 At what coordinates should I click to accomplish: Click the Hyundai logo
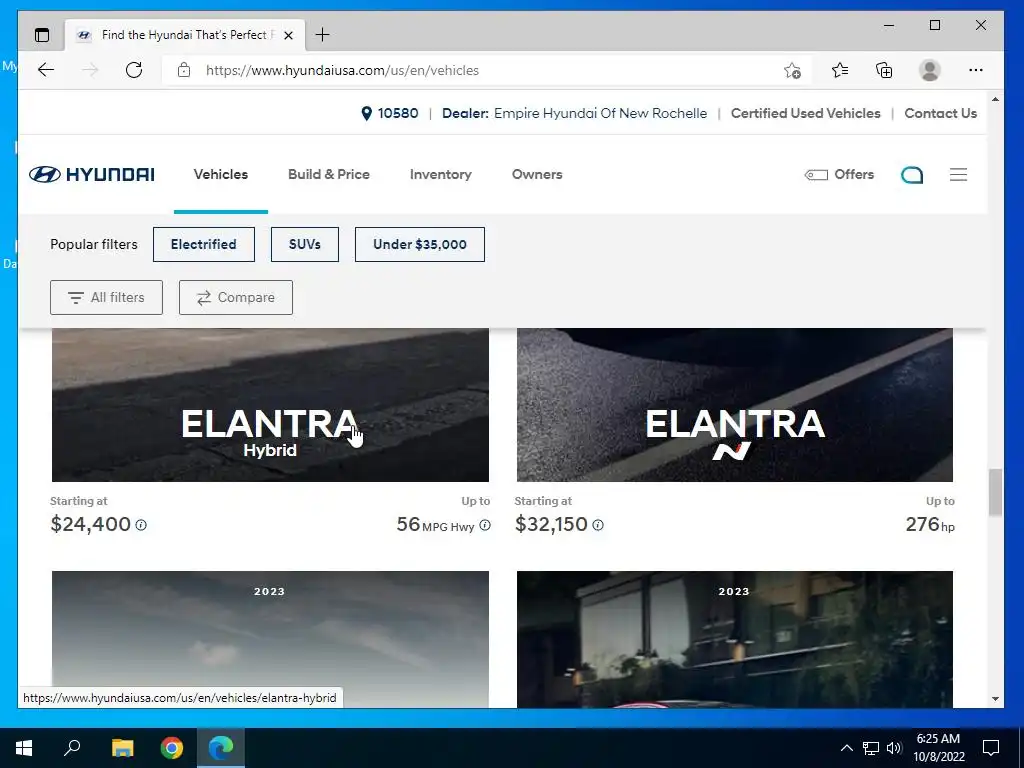pos(91,174)
